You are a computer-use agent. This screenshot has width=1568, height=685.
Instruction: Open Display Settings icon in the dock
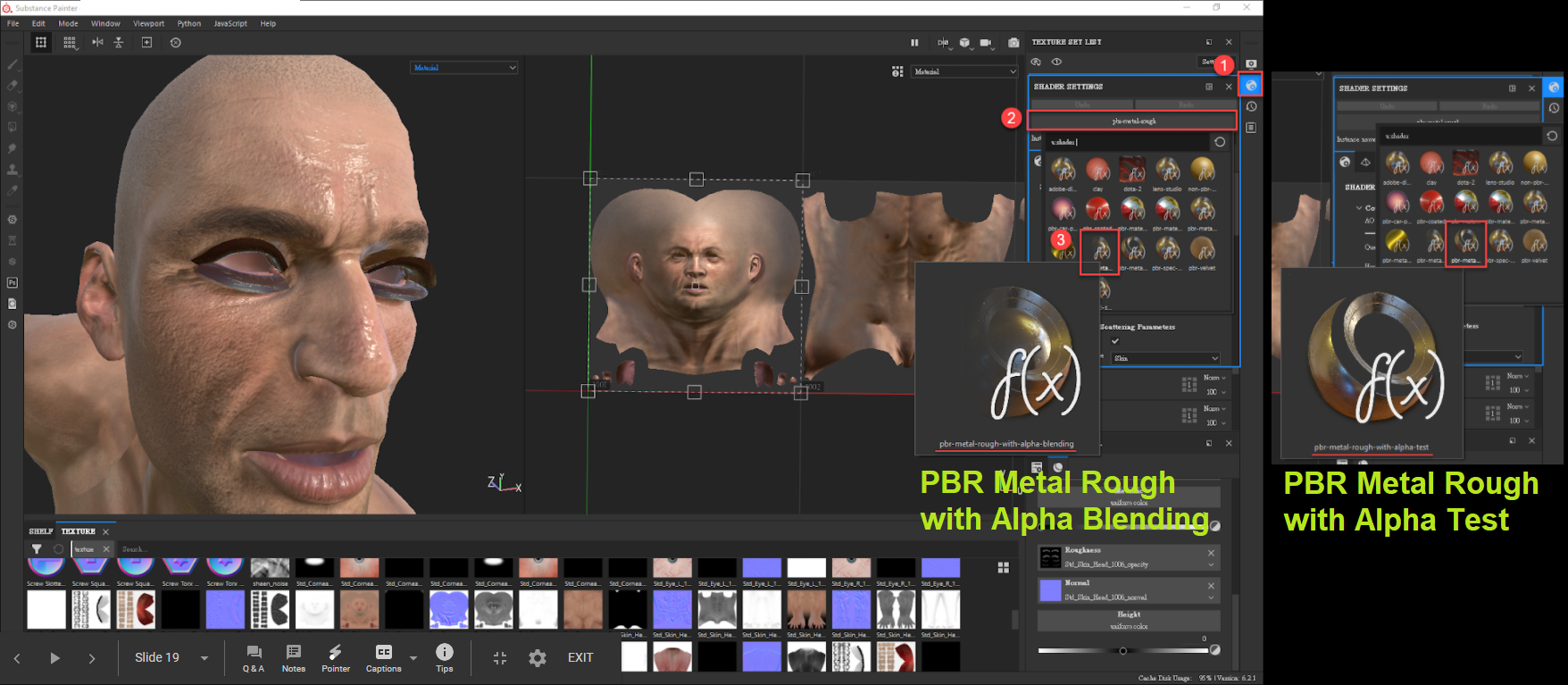(x=1251, y=63)
